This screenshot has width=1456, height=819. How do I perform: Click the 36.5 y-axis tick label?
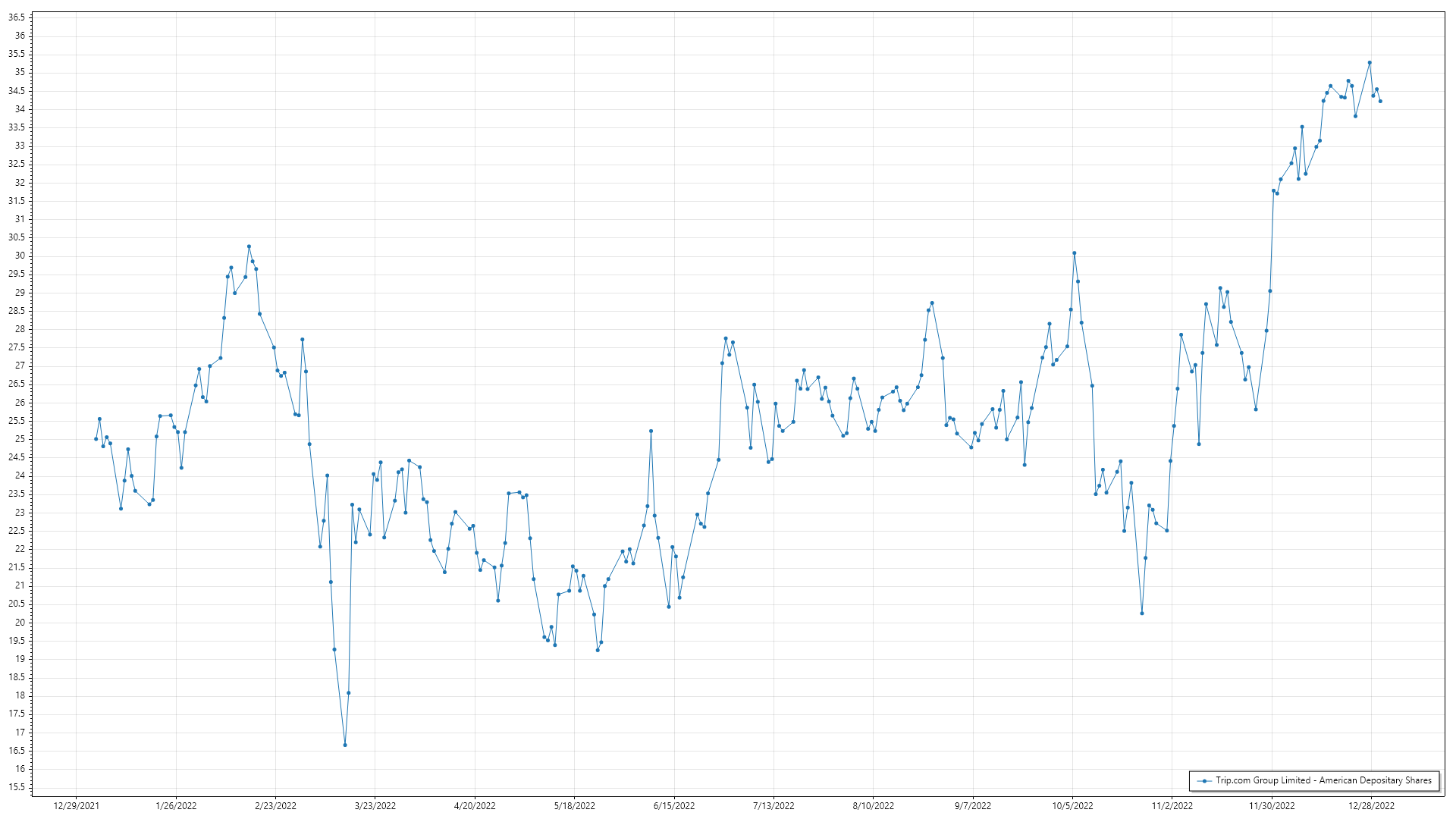pyautogui.click(x=17, y=17)
